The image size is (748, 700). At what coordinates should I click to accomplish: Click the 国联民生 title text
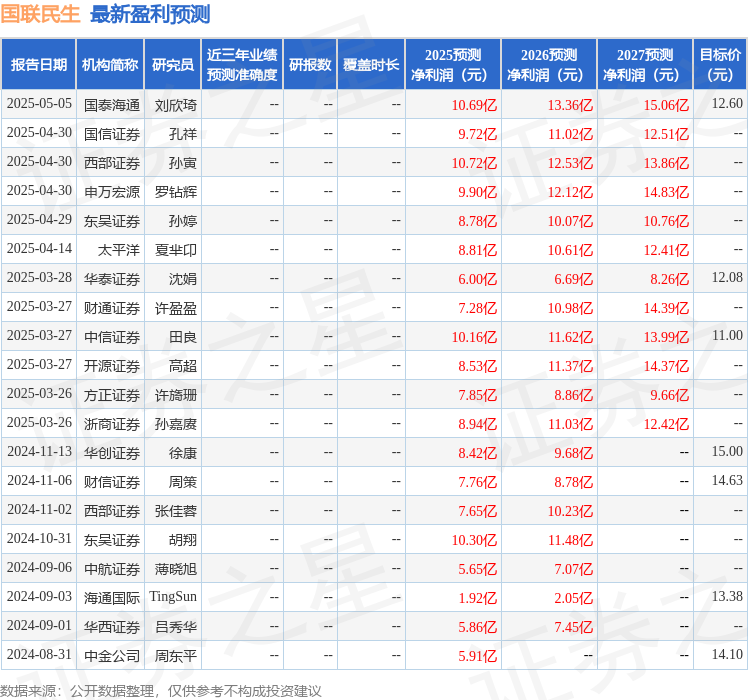click(40, 14)
